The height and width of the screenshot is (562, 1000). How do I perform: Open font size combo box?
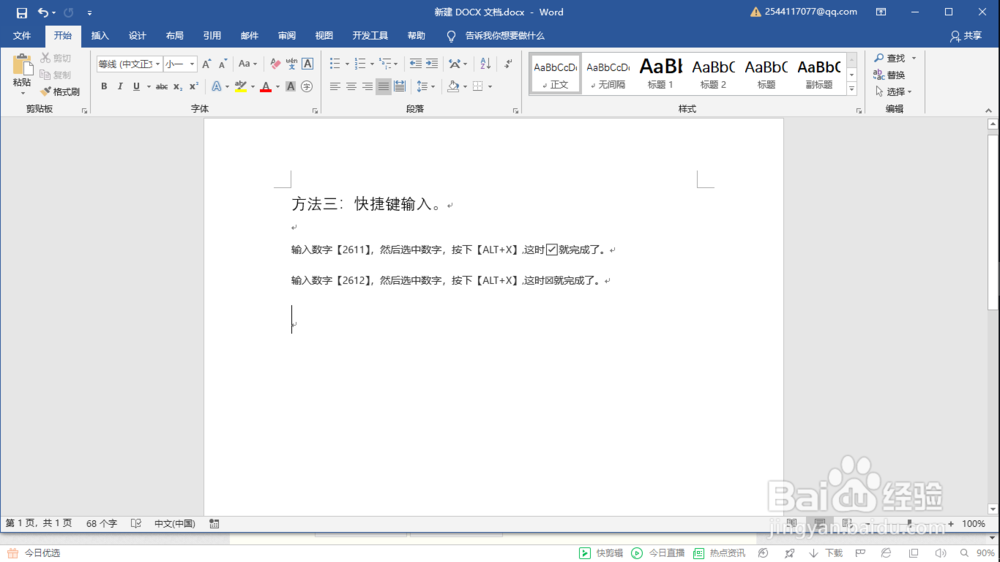coord(180,64)
